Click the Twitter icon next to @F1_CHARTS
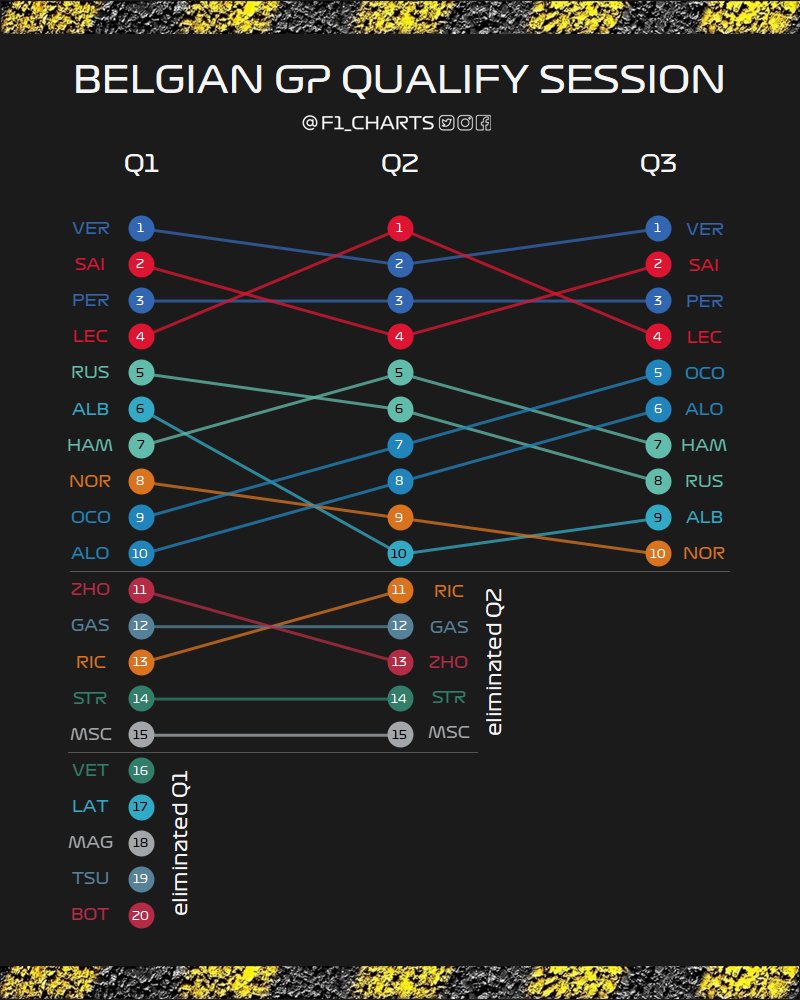800x1000 pixels. tap(447, 123)
